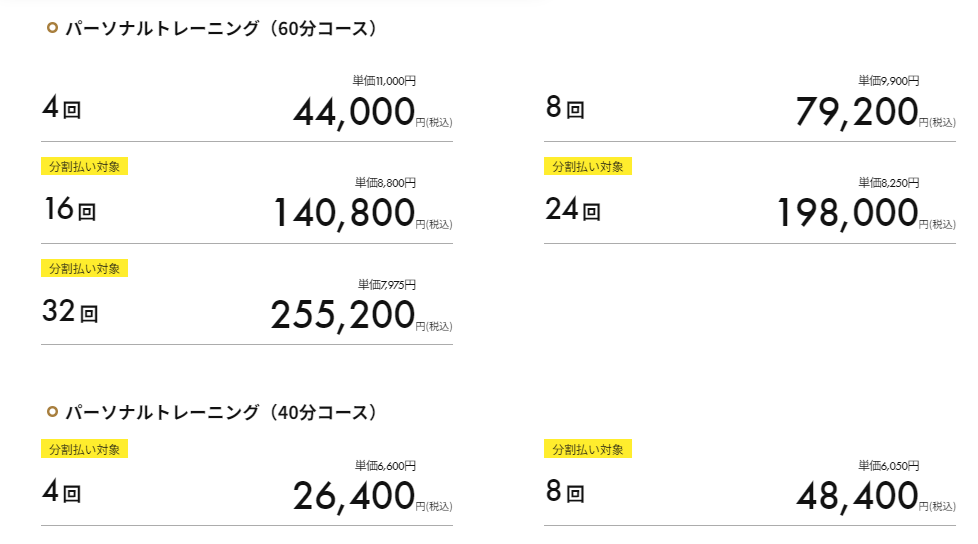Select the 32回 session count label
This screenshot has height=544, width=978.
pyautogui.click(x=70, y=313)
